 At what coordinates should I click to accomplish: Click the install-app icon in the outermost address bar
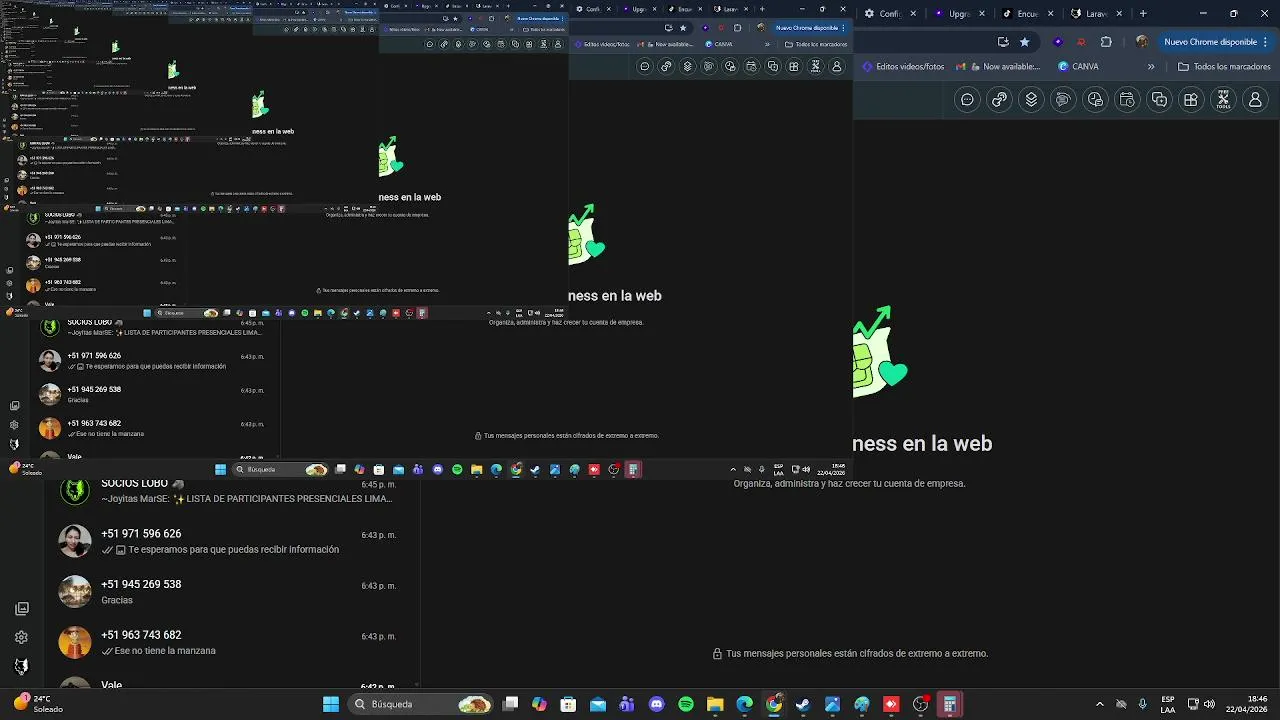(x=1003, y=42)
